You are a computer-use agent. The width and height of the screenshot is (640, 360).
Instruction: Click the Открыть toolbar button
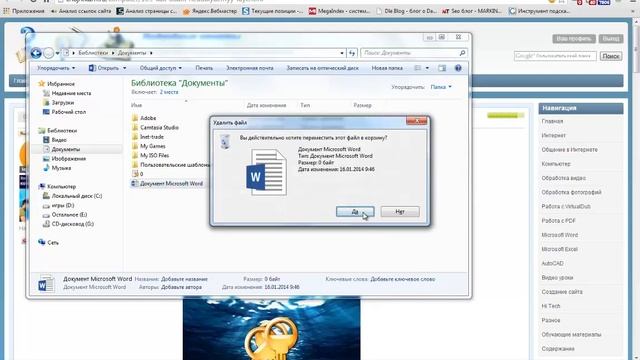[x=104, y=68]
